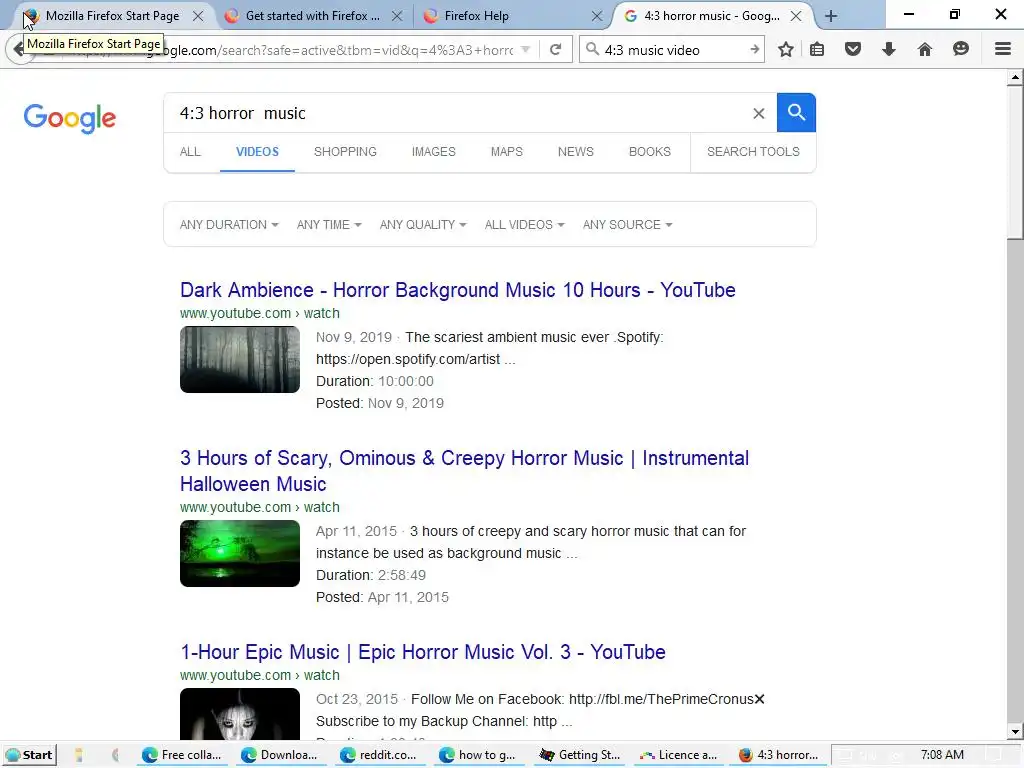Select the NEWS search category
The image size is (1024, 768).
click(x=575, y=152)
